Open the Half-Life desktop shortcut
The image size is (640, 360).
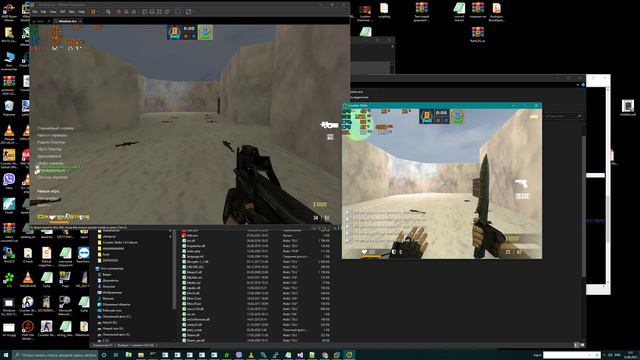click(x=27, y=330)
